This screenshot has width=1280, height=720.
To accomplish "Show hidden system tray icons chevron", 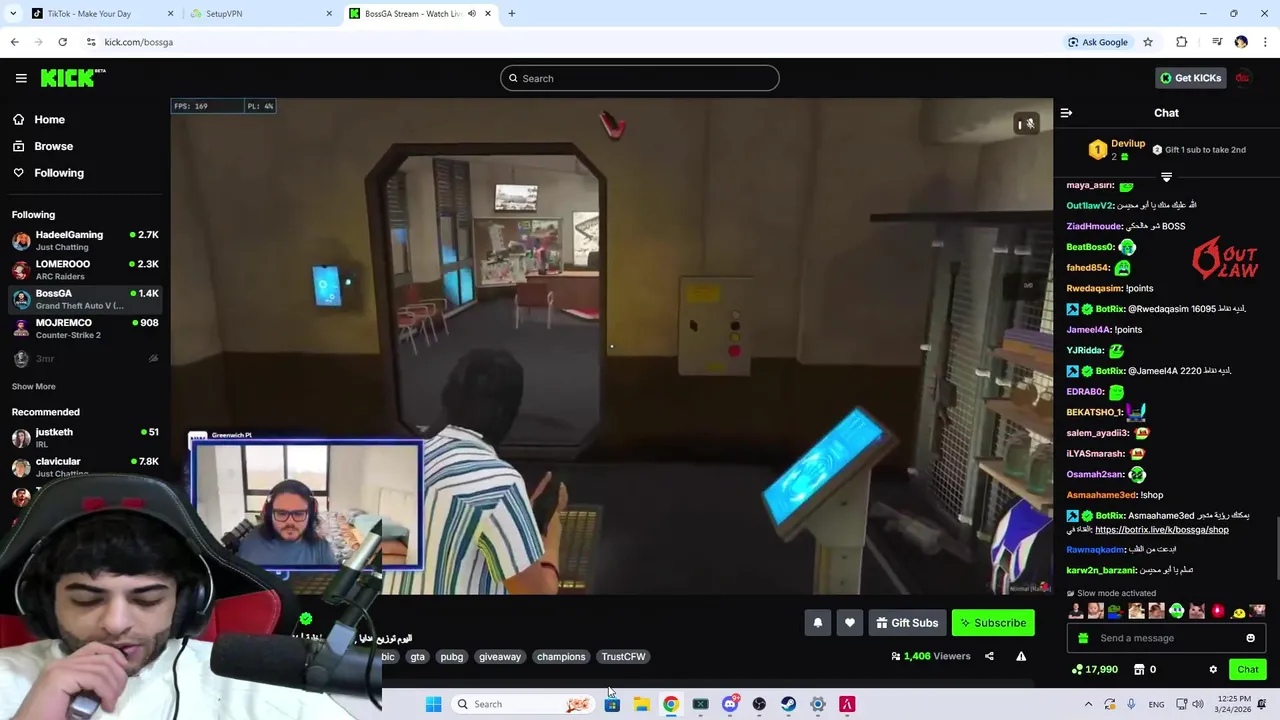I will [1088, 704].
